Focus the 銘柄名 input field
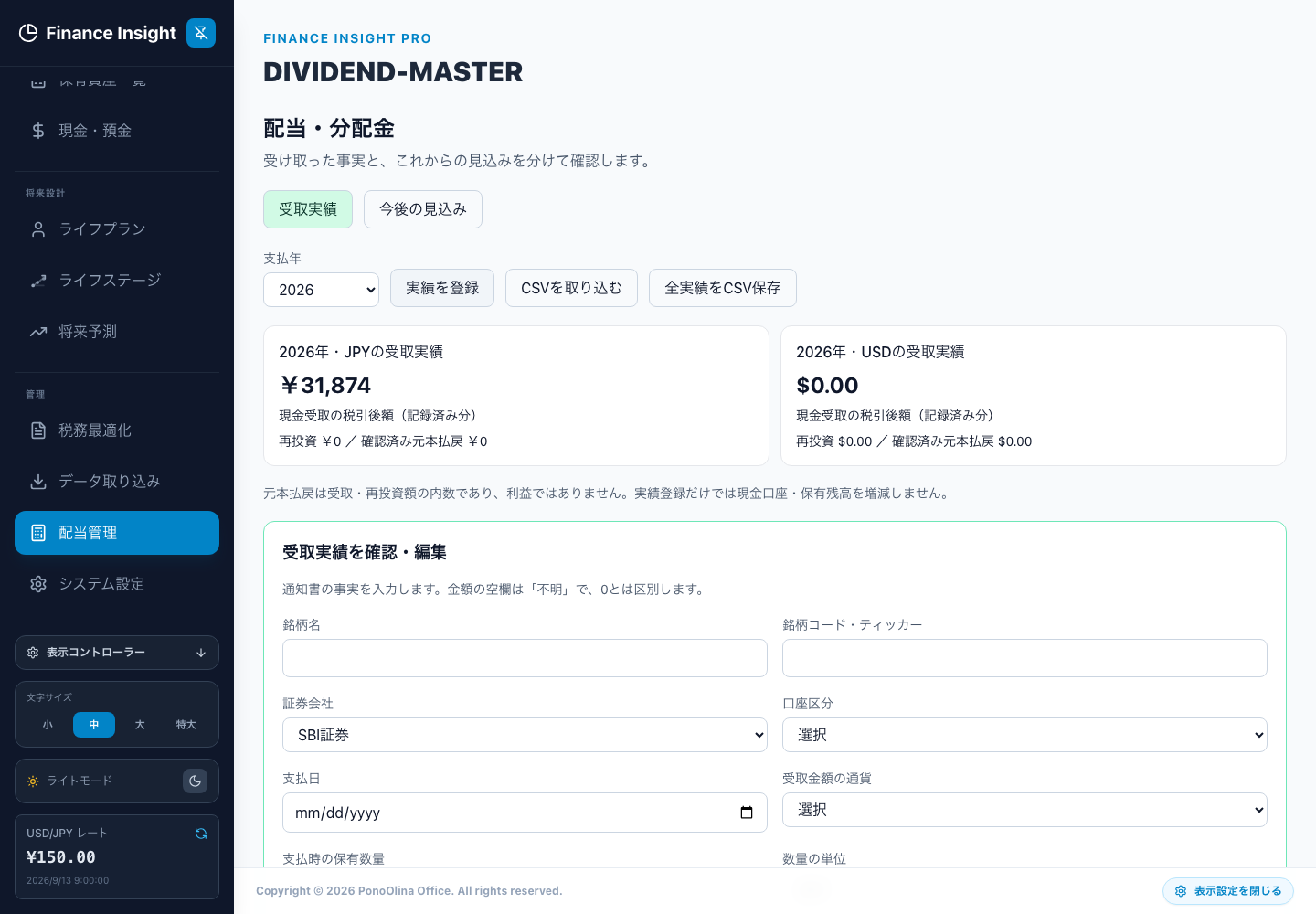This screenshot has height=914, width=1316. 525,658
